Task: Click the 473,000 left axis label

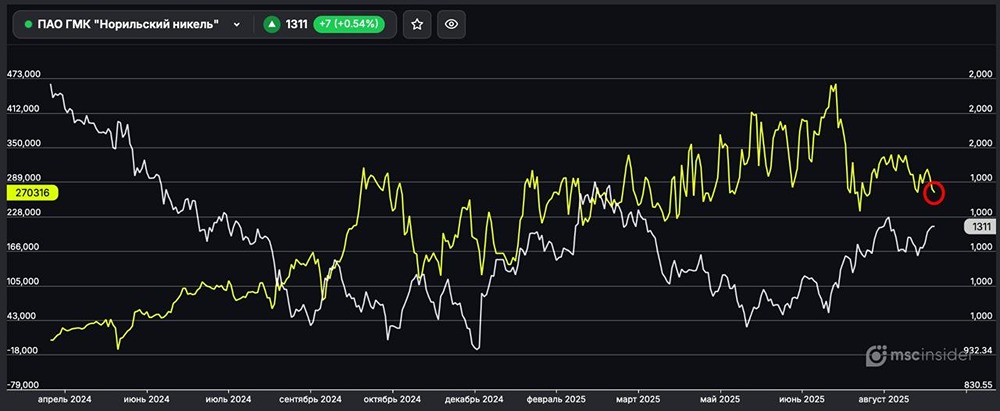Action: coord(23,74)
